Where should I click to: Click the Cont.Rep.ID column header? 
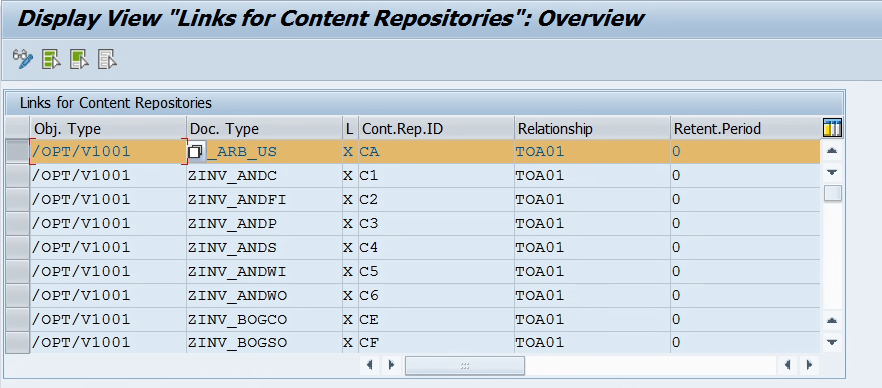[436, 129]
